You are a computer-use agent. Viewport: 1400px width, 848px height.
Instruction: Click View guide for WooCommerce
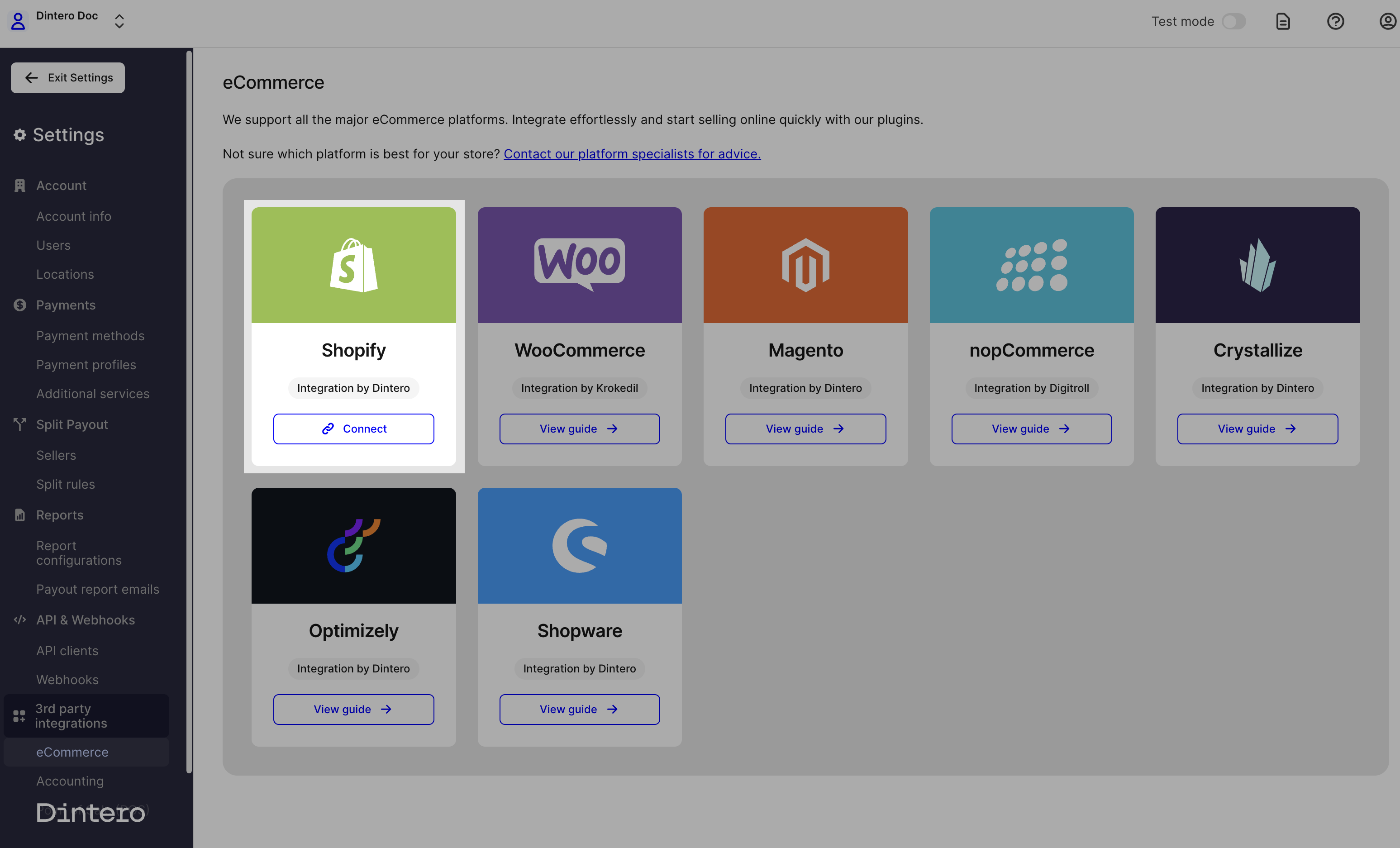[579, 428]
